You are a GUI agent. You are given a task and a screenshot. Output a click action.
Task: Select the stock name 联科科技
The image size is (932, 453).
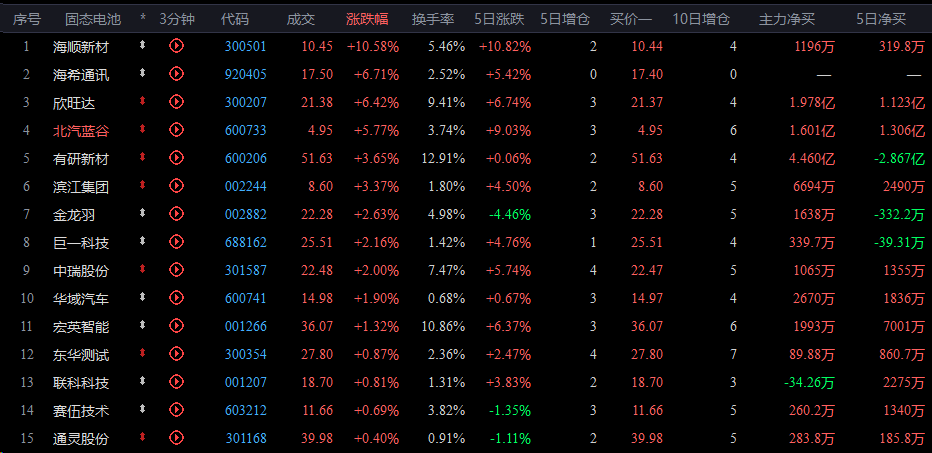pos(81,382)
